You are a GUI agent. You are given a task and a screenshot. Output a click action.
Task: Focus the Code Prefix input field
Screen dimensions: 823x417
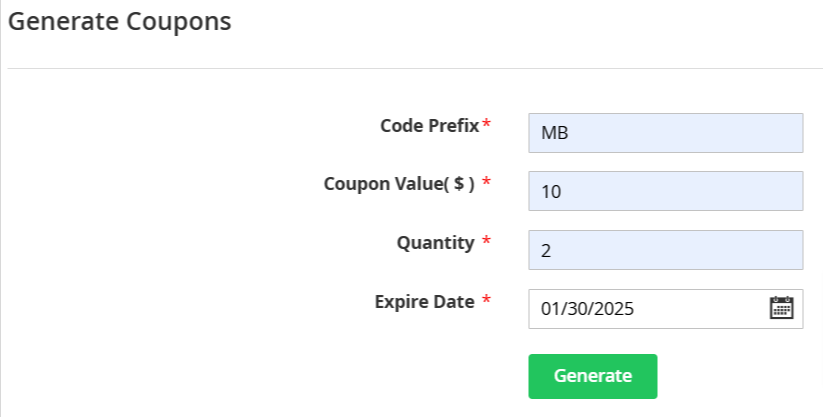coord(666,133)
